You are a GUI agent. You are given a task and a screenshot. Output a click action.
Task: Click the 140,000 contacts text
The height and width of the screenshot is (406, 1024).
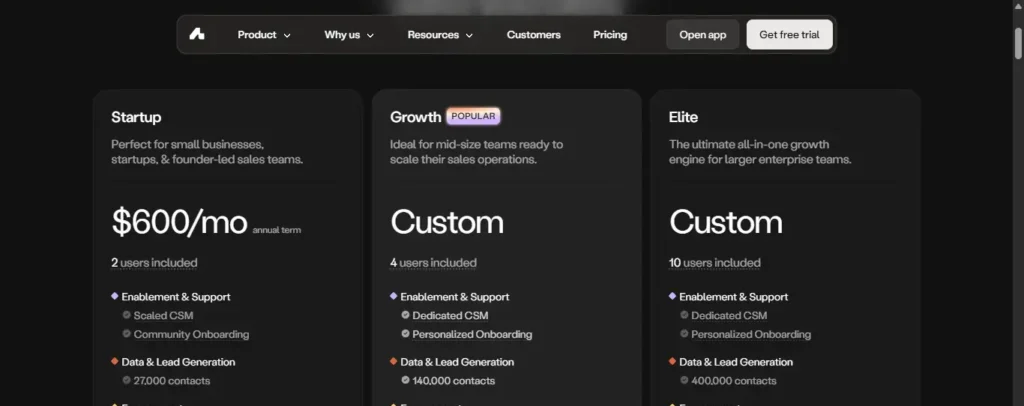coord(454,381)
